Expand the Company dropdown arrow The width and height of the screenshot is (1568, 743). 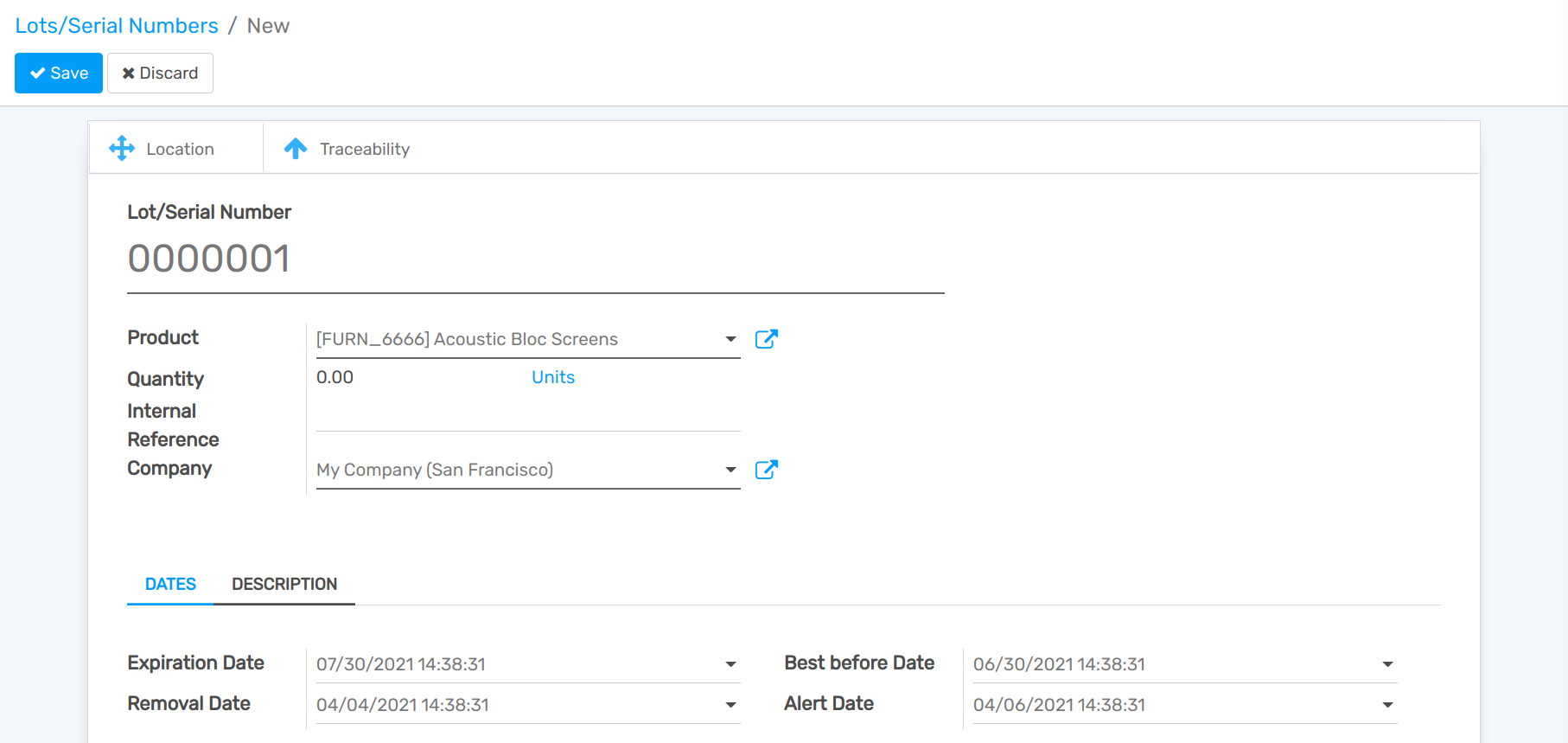[x=730, y=470]
